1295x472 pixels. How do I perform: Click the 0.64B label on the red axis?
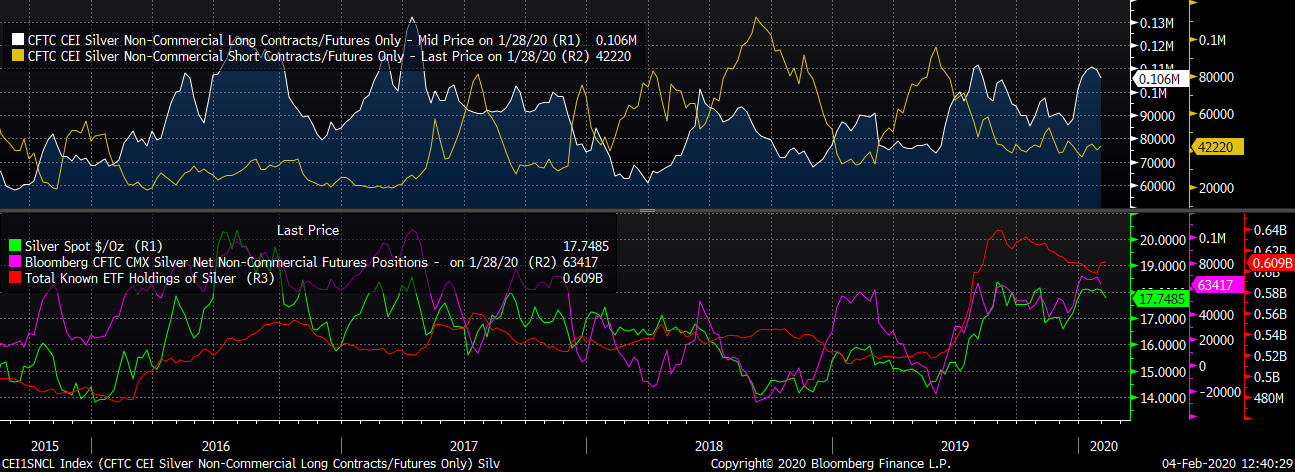pos(1270,231)
